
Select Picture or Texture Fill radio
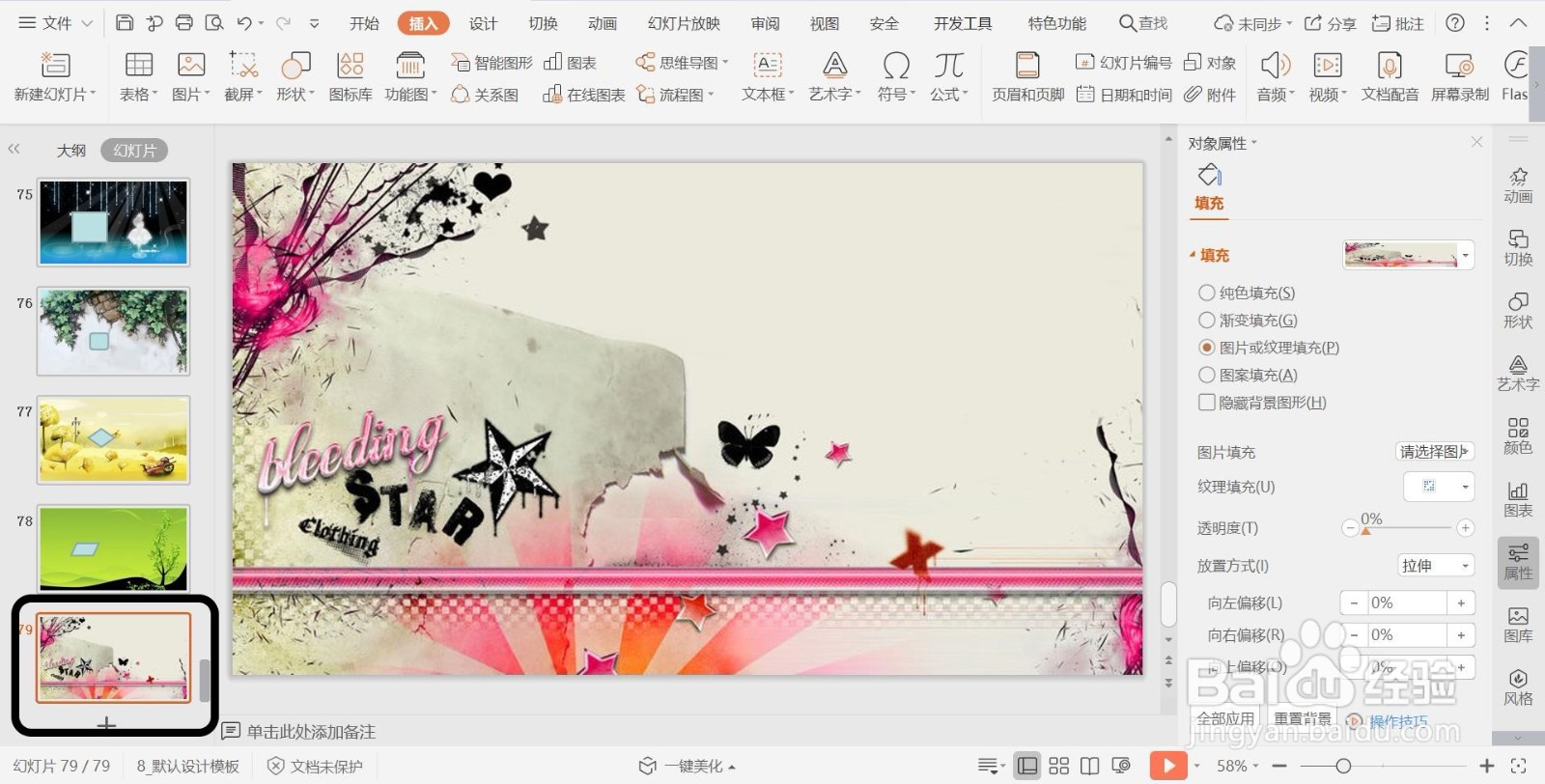click(x=1206, y=347)
